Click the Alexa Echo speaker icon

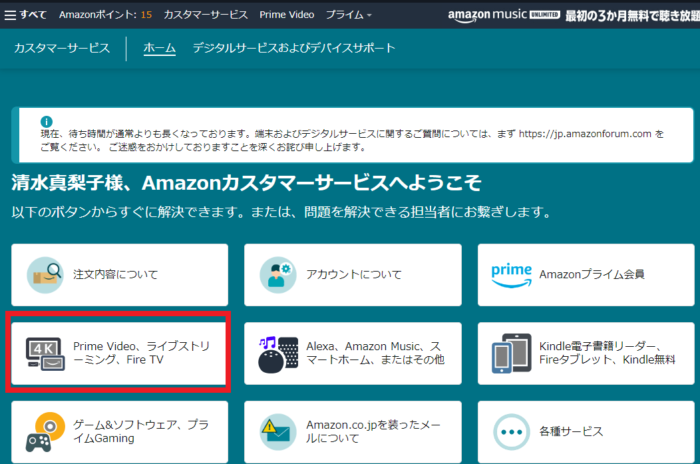(x=278, y=354)
